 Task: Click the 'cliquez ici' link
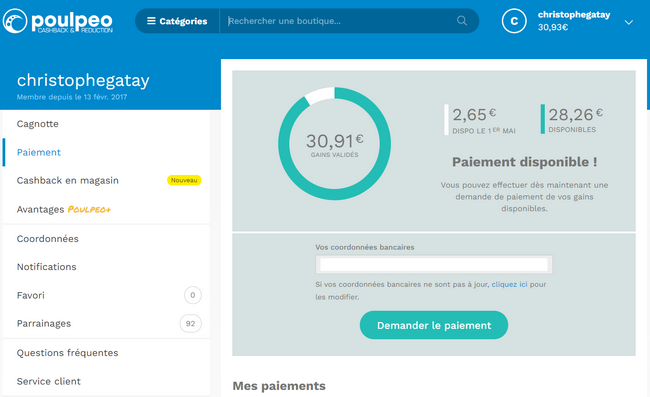(509, 284)
